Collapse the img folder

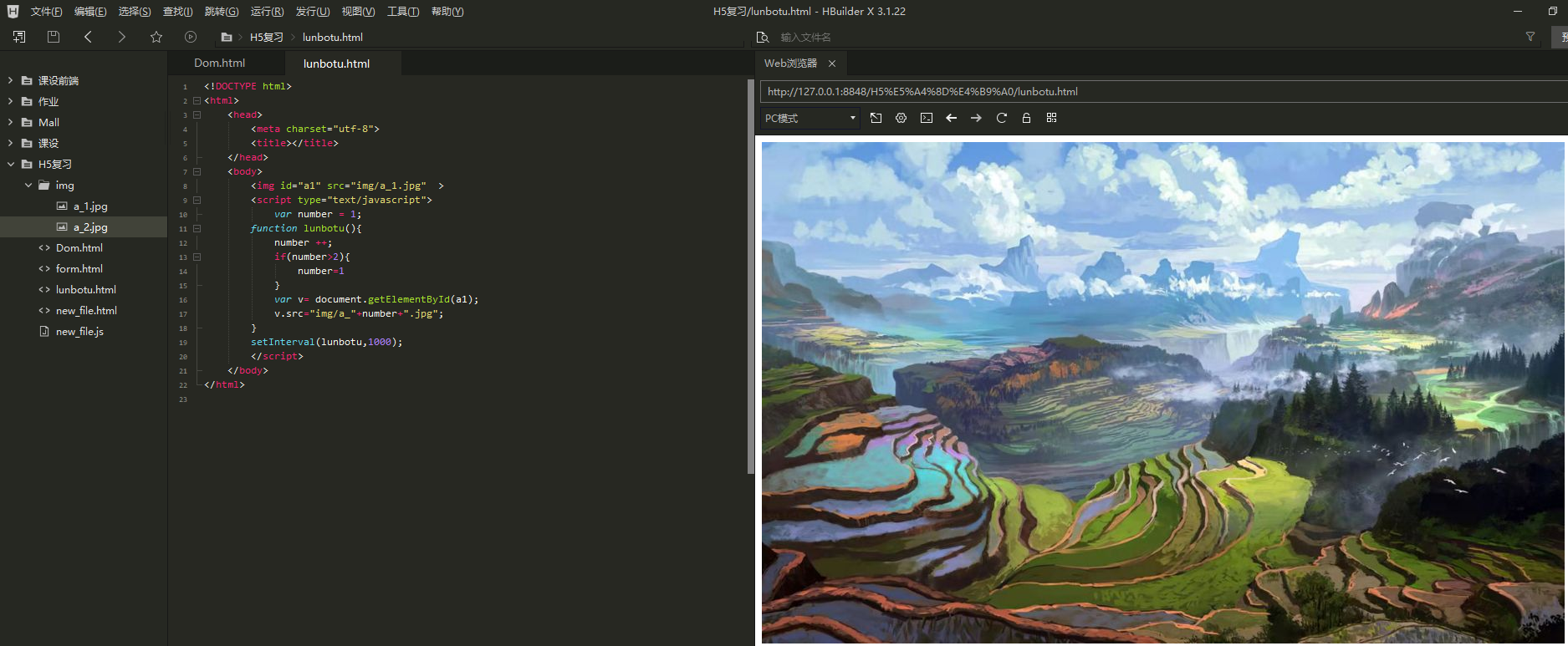coord(28,185)
